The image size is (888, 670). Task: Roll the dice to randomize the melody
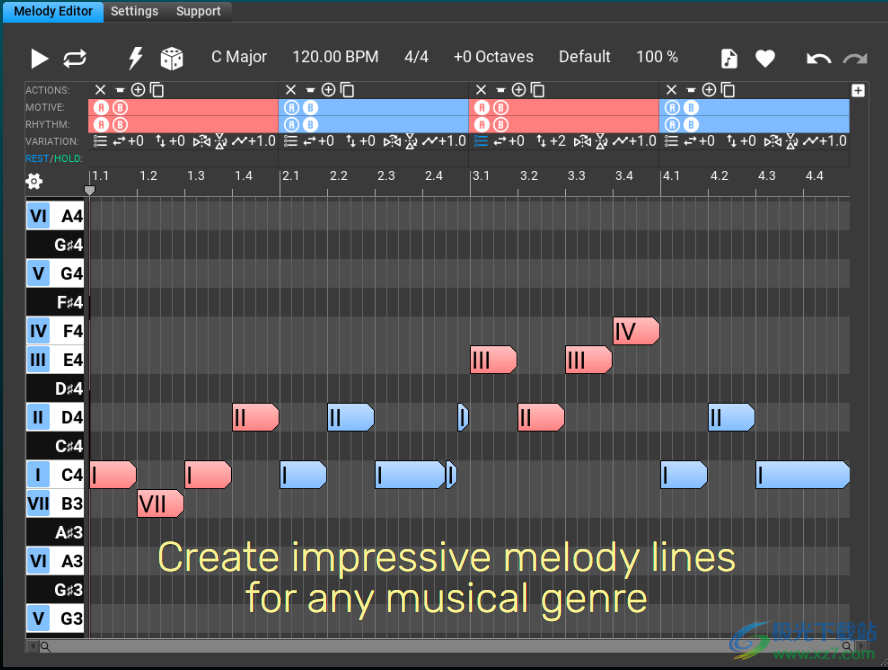[172, 58]
